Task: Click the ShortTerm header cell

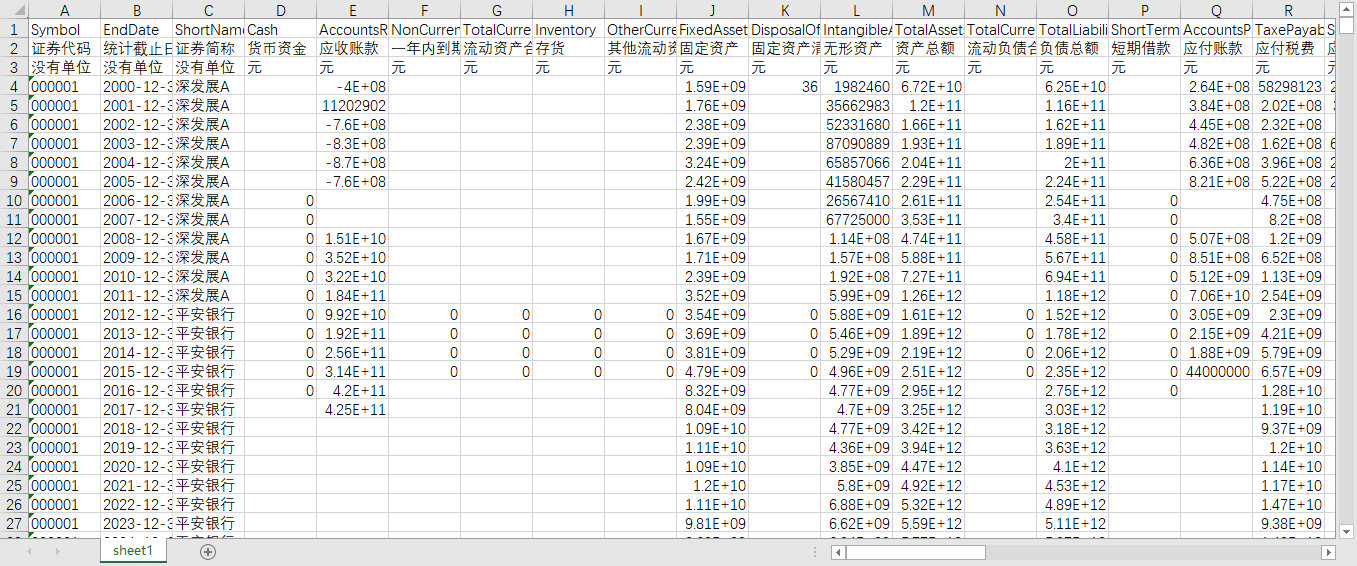Action: [x=1144, y=30]
